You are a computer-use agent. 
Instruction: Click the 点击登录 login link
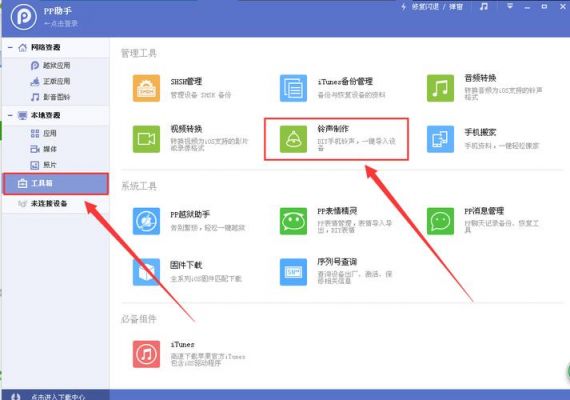click(x=61, y=24)
